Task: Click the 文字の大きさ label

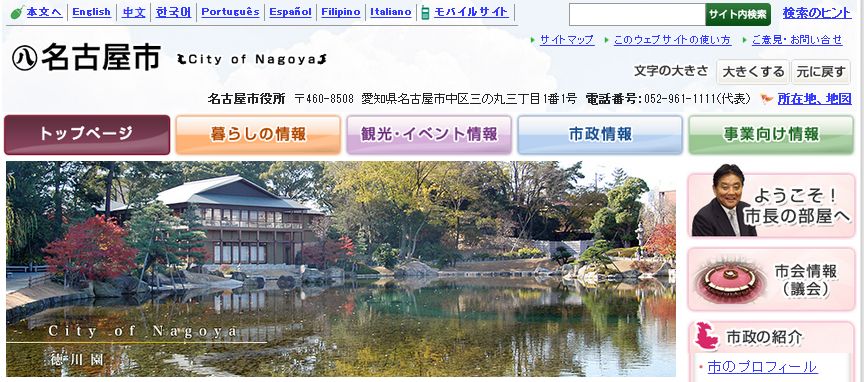Action: coord(671,71)
